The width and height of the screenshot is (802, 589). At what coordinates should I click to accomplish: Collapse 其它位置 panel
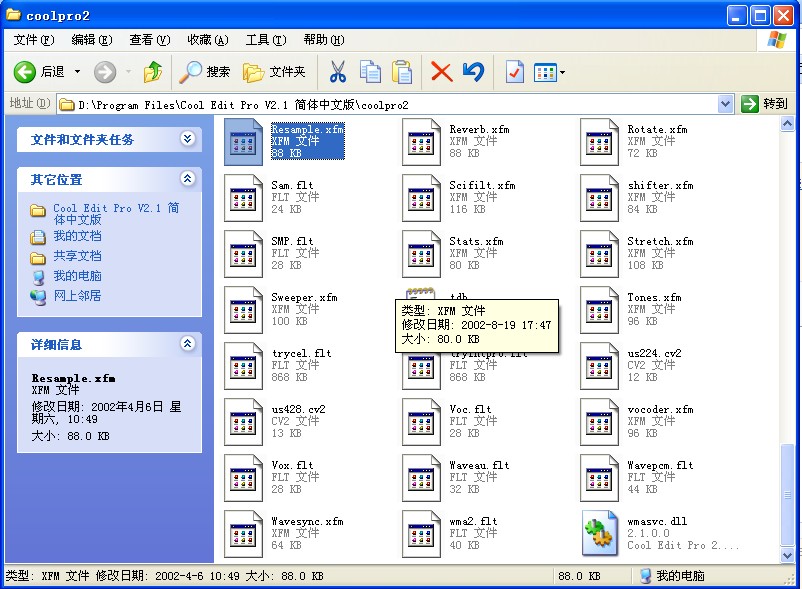(187, 178)
